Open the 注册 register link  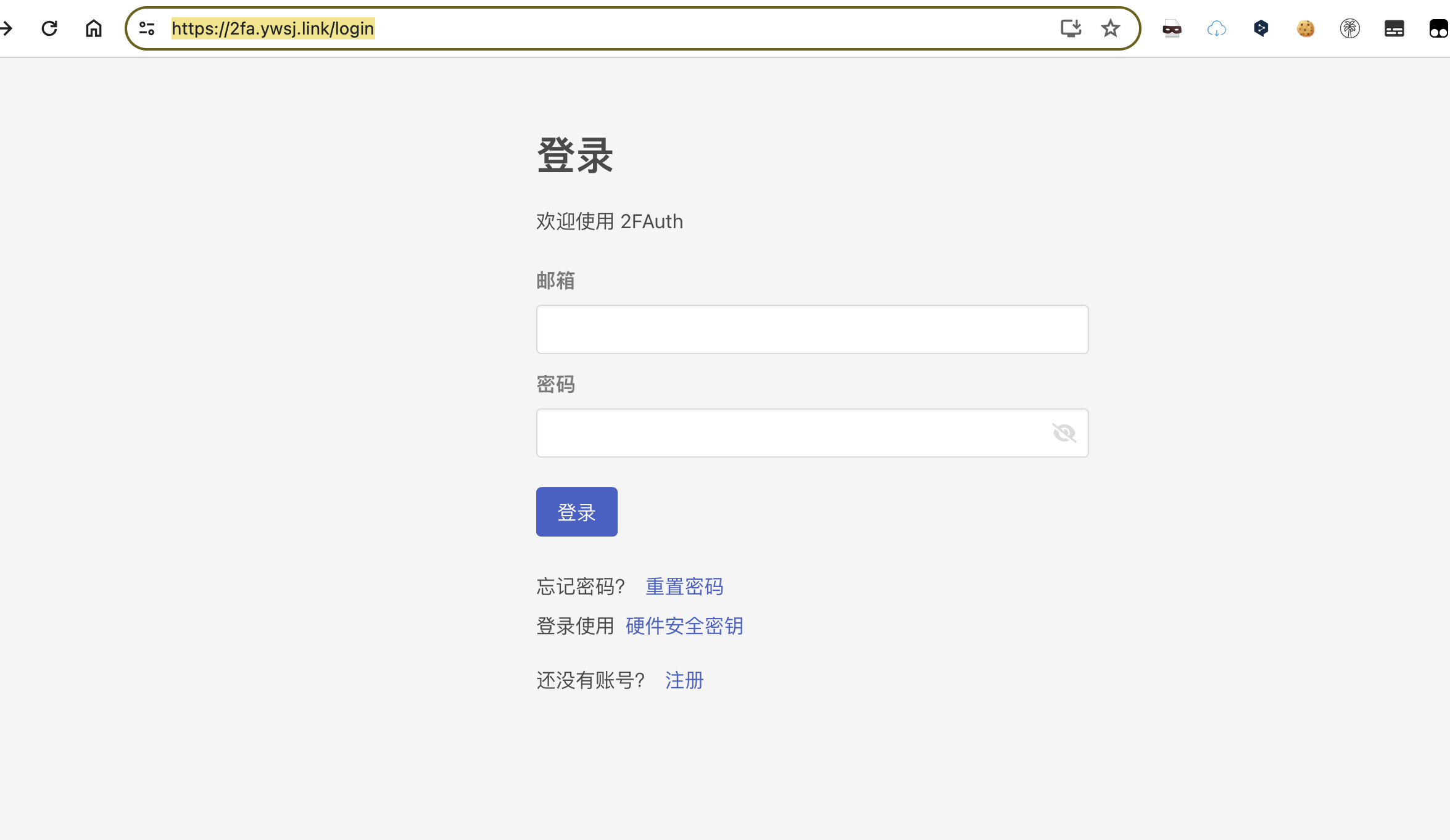pyautogui.click(x=684, y=680)
